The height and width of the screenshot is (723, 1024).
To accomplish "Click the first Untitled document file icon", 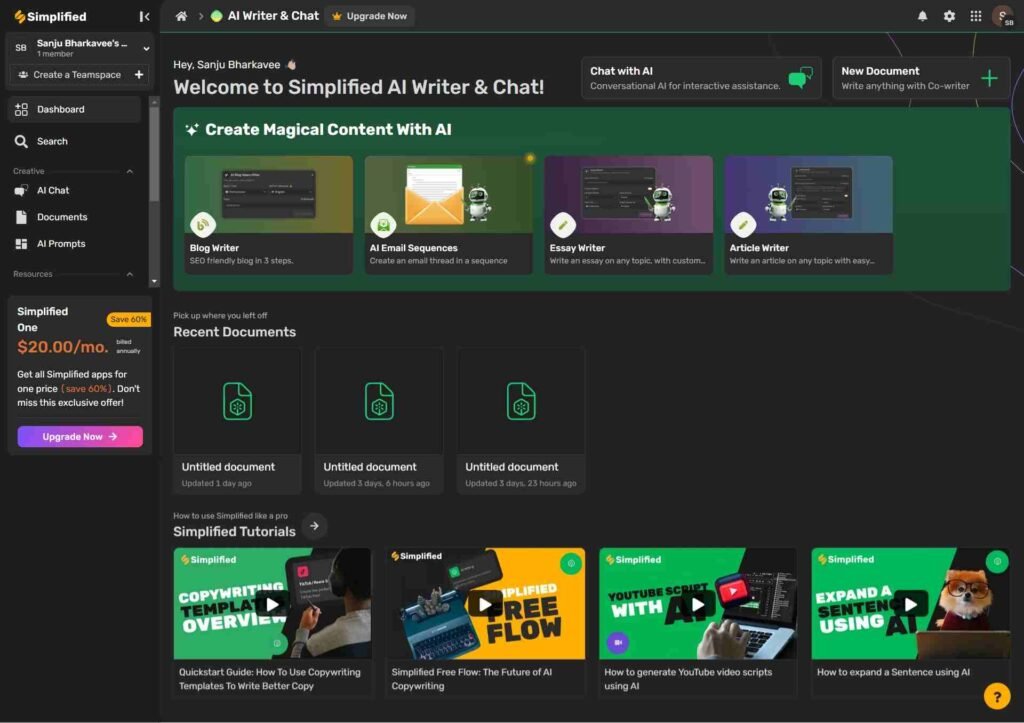I will [237, 401].
